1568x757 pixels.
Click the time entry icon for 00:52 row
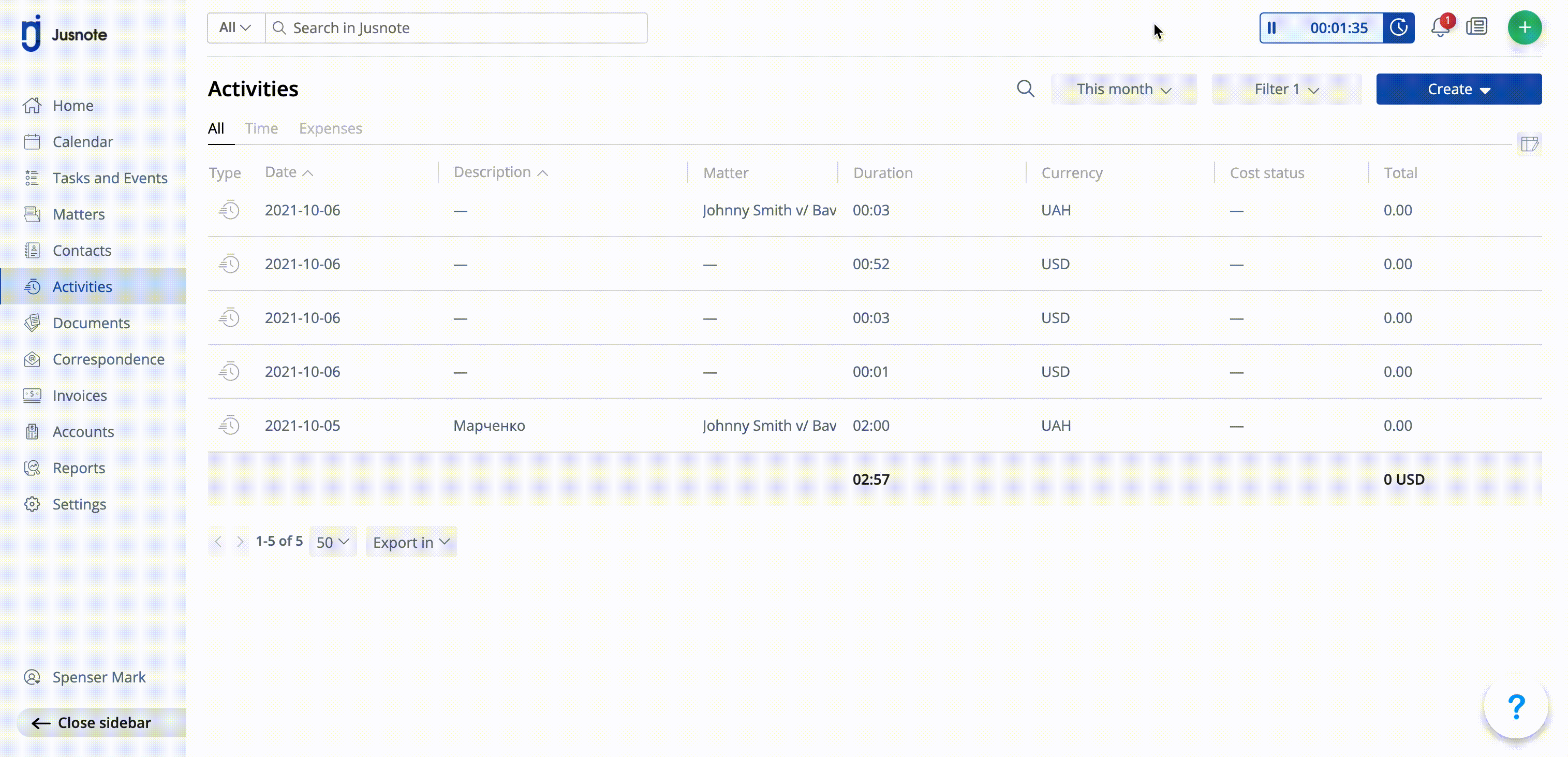tap(229, 264)
